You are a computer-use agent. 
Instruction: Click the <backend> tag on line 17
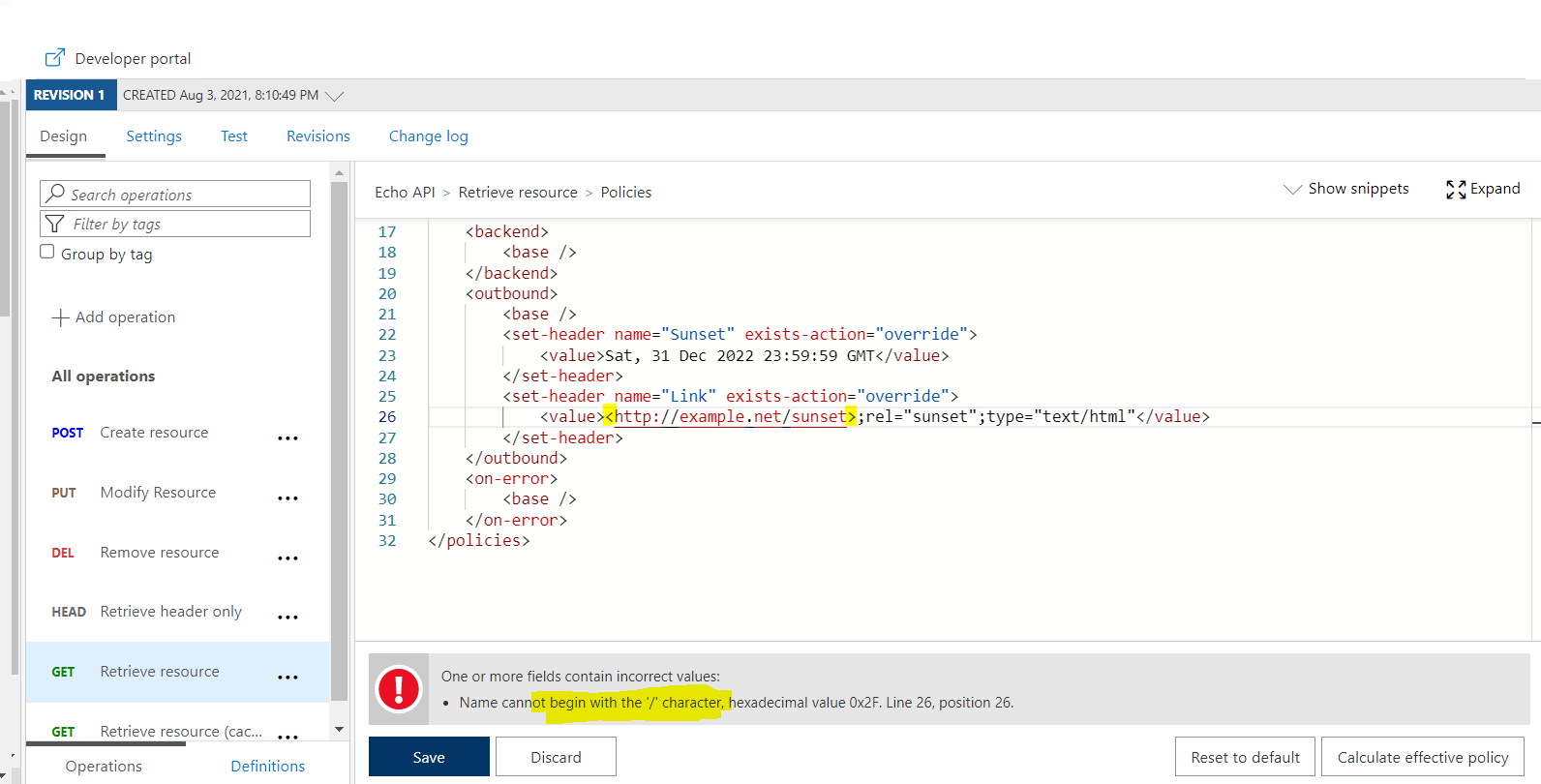[507, 232]
